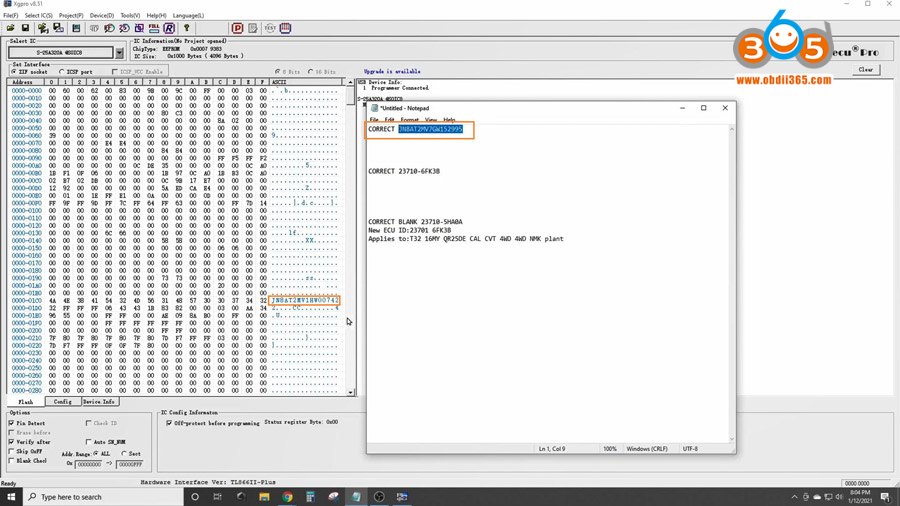Click Notepad line New ECU ID:23701 6FK3B
Viewport: 900px width, 506px height.
[409, 230]
